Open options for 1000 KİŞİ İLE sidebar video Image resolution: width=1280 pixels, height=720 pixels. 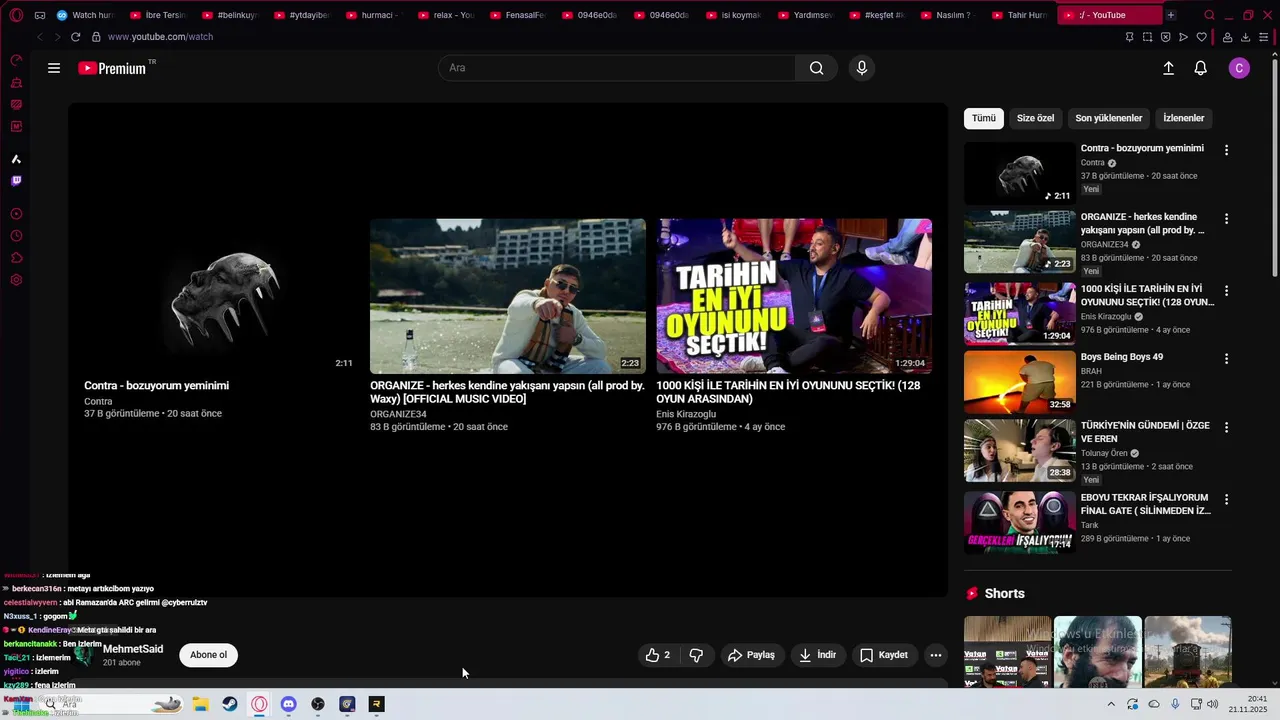point(1227,291)
